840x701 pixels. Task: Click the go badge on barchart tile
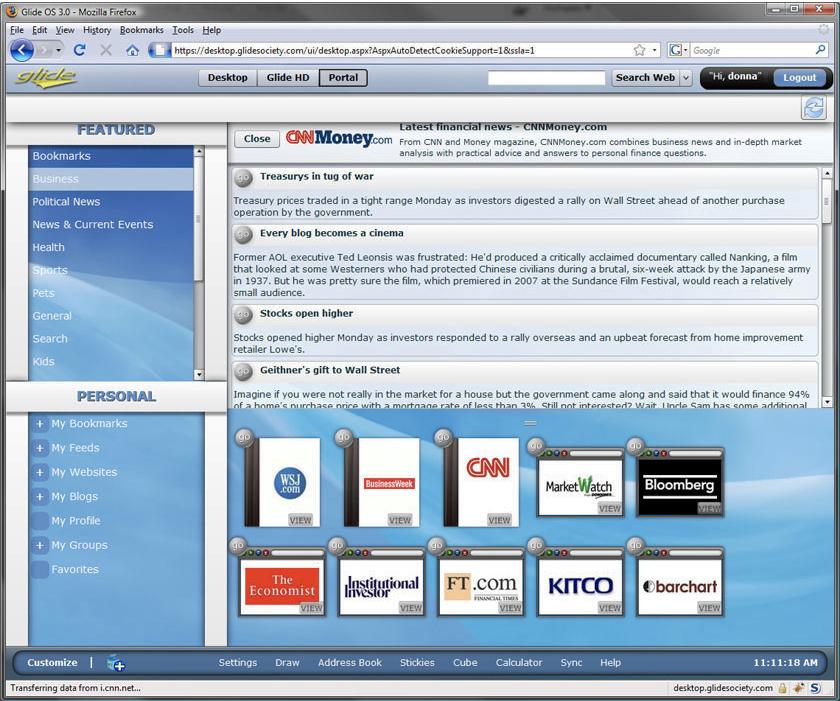[x=635, y=545]
